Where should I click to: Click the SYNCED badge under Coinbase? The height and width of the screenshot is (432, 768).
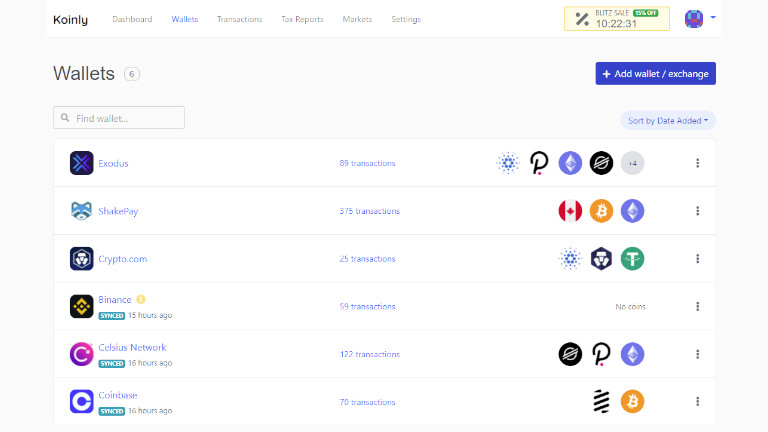click(x=112, y=411)
